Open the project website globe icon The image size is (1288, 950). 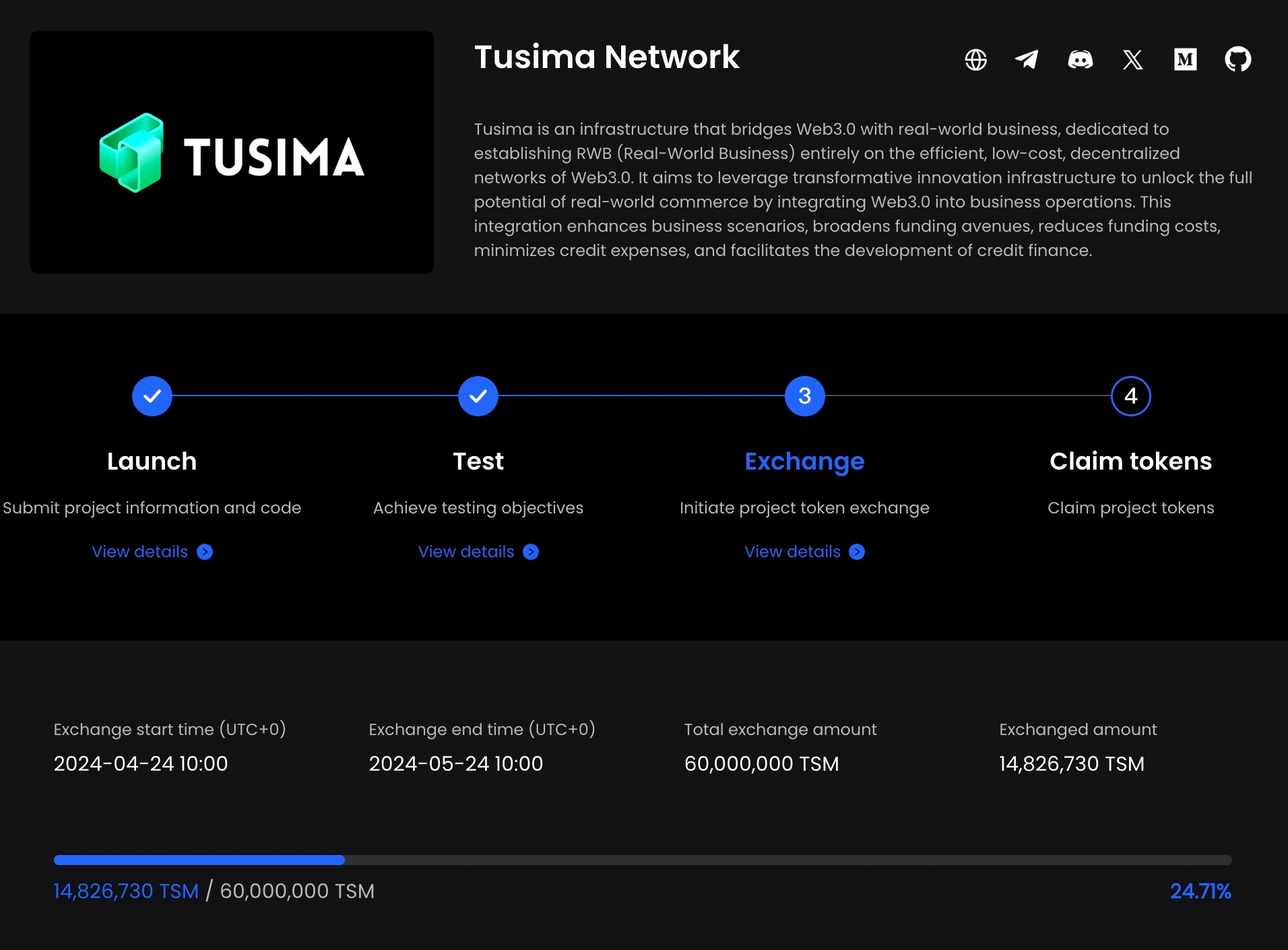click(x=975, y=59)
